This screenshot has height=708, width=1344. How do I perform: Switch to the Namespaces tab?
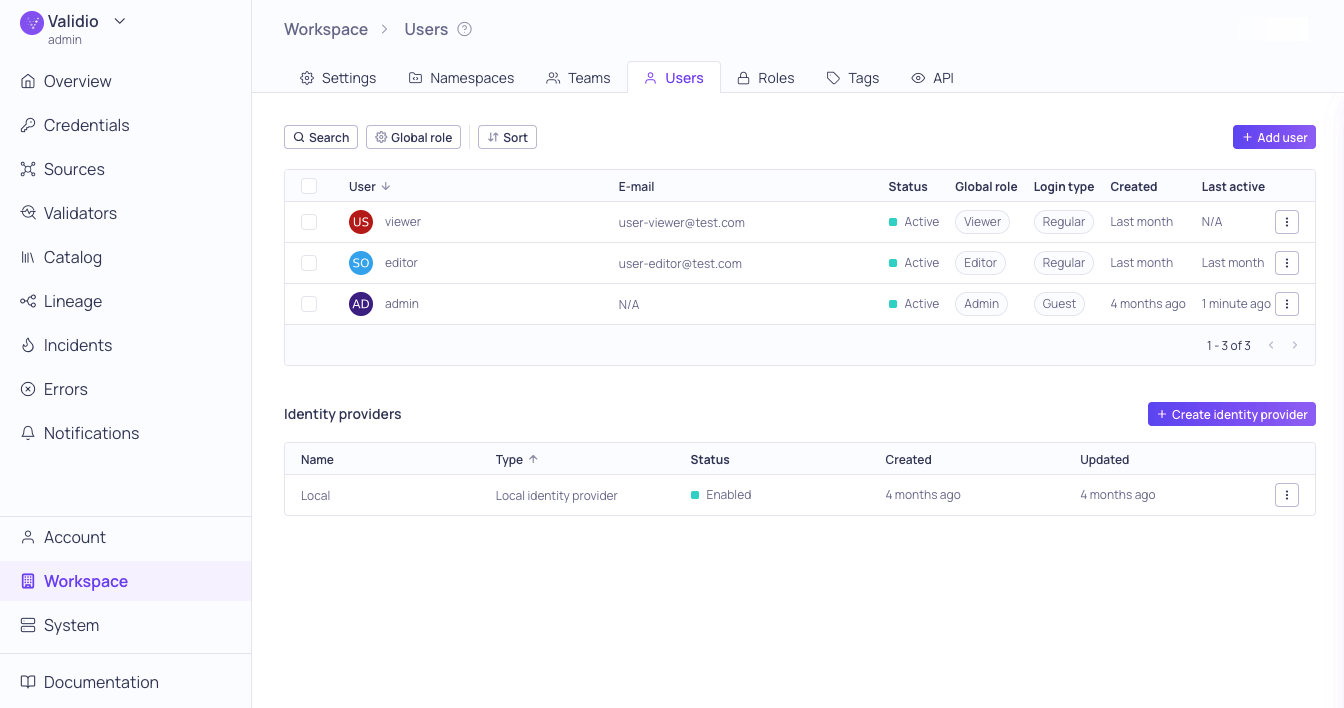point(461,78)
